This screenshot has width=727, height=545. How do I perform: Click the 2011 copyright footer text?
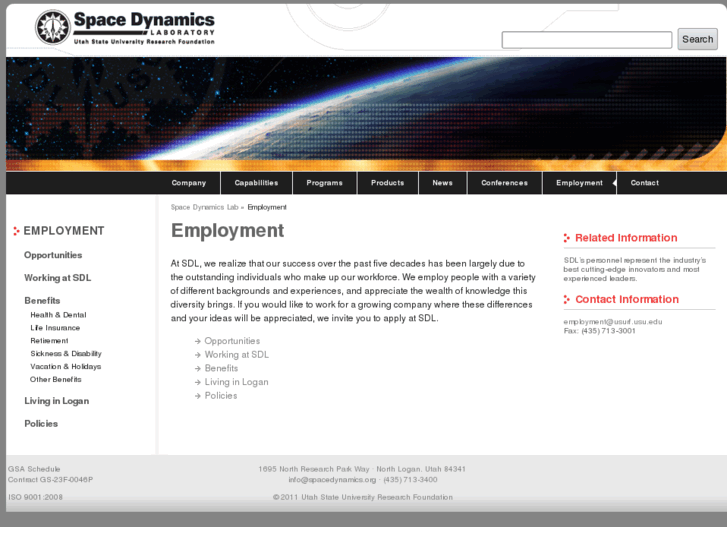[363, 497]
